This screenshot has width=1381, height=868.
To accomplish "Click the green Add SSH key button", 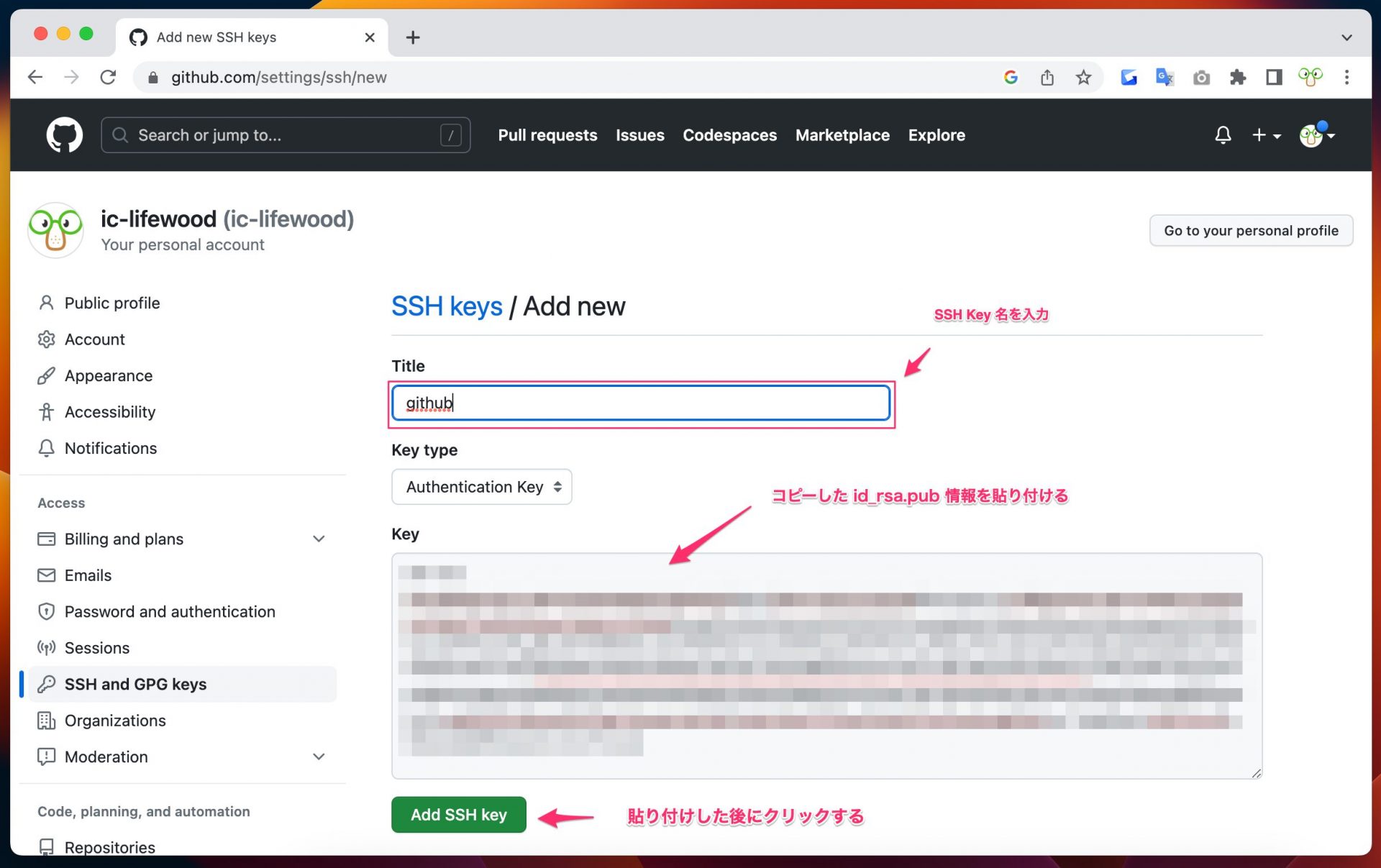I will [458, 815].
